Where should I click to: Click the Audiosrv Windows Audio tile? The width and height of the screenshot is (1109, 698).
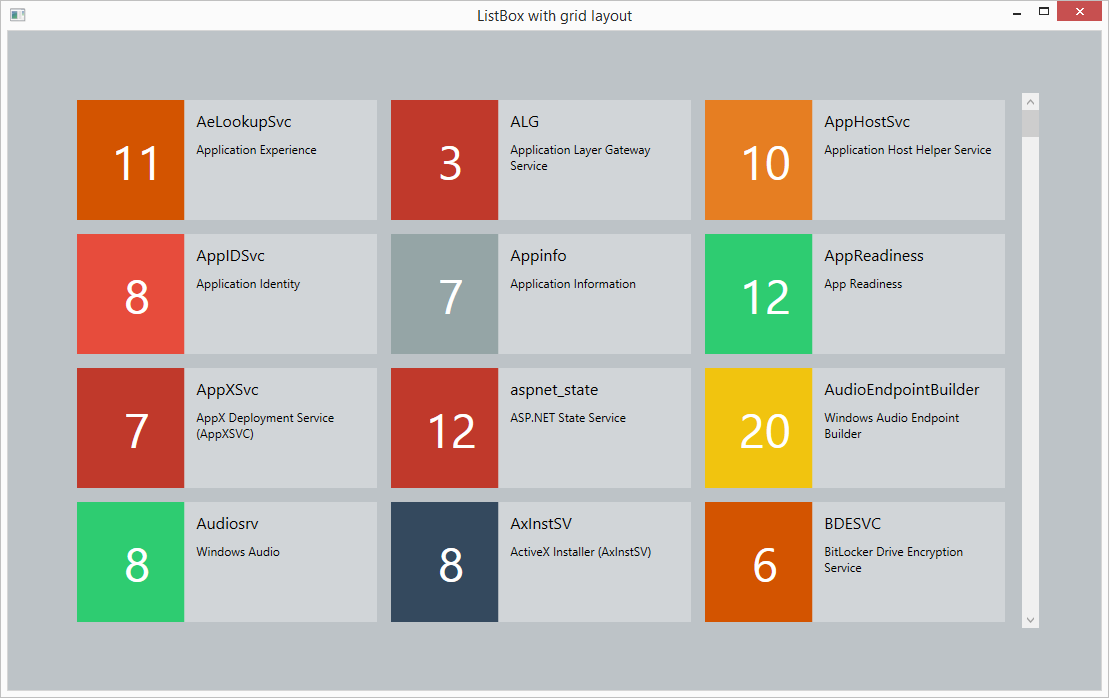(280, 562)
